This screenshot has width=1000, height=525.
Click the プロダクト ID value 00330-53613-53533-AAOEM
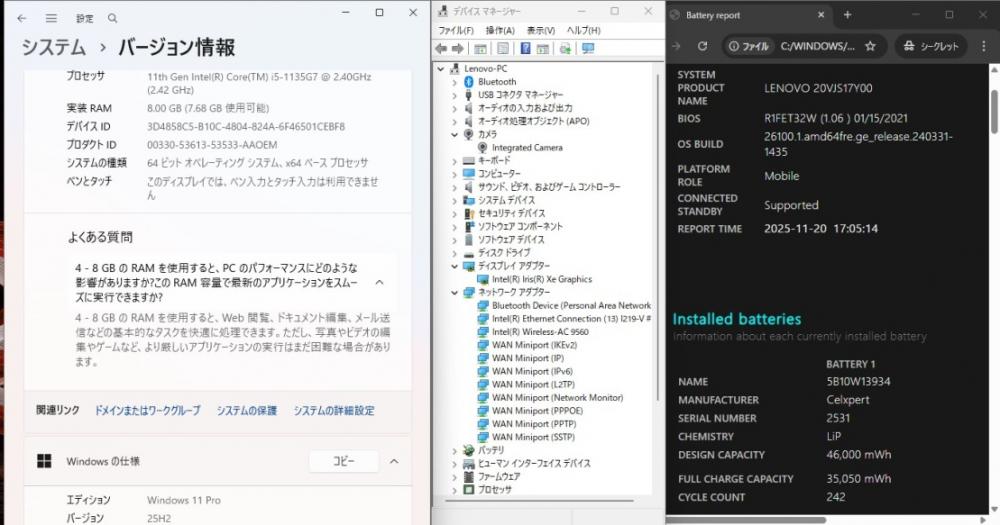212,145
